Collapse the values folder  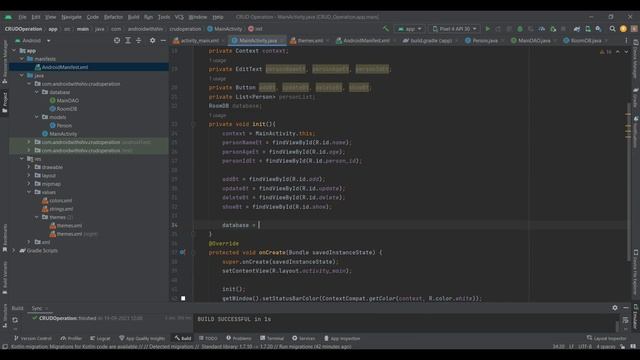29,192
